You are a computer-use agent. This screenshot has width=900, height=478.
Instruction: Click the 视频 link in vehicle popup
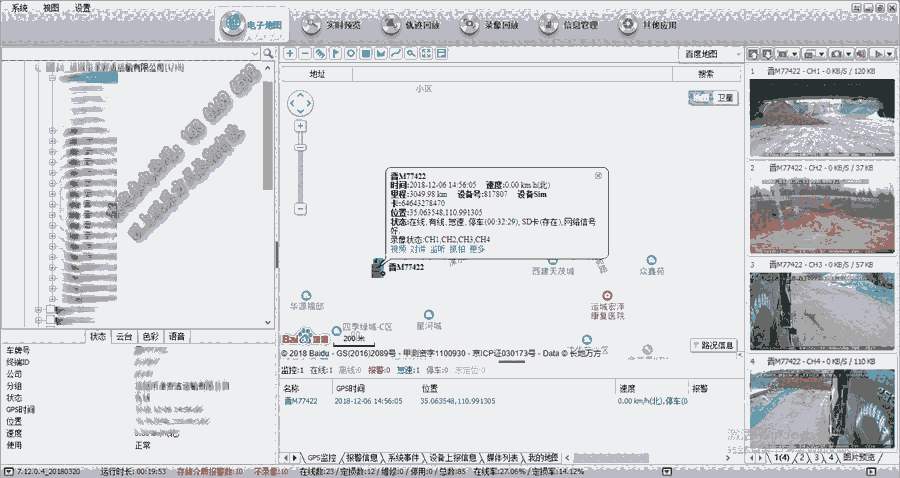[398, 249]
